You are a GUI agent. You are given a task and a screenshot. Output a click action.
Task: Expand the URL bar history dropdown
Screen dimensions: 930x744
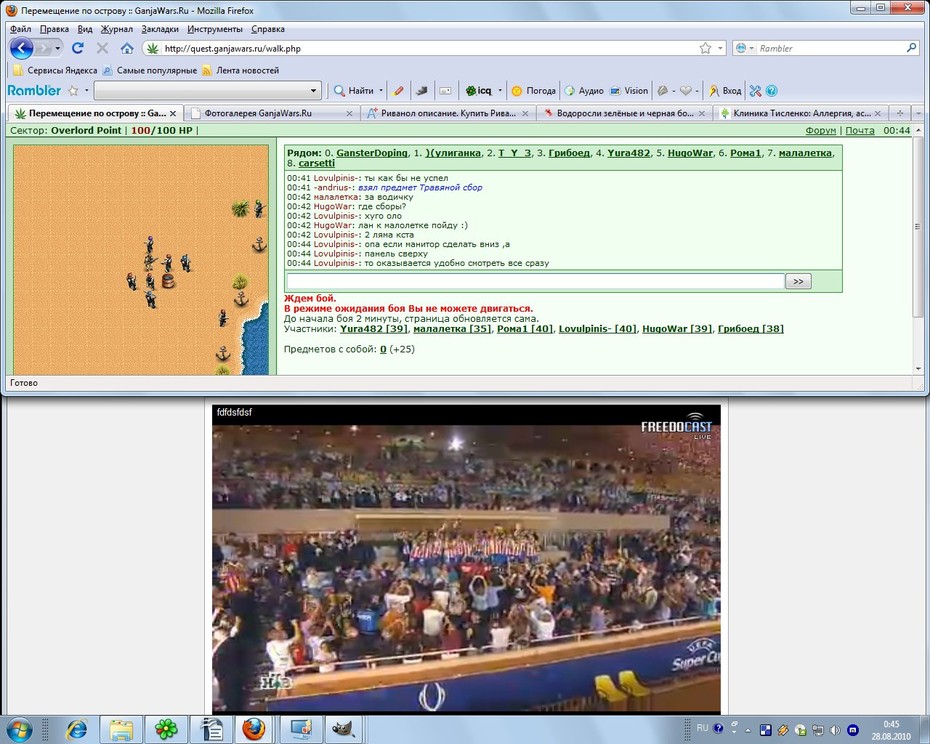721,48
